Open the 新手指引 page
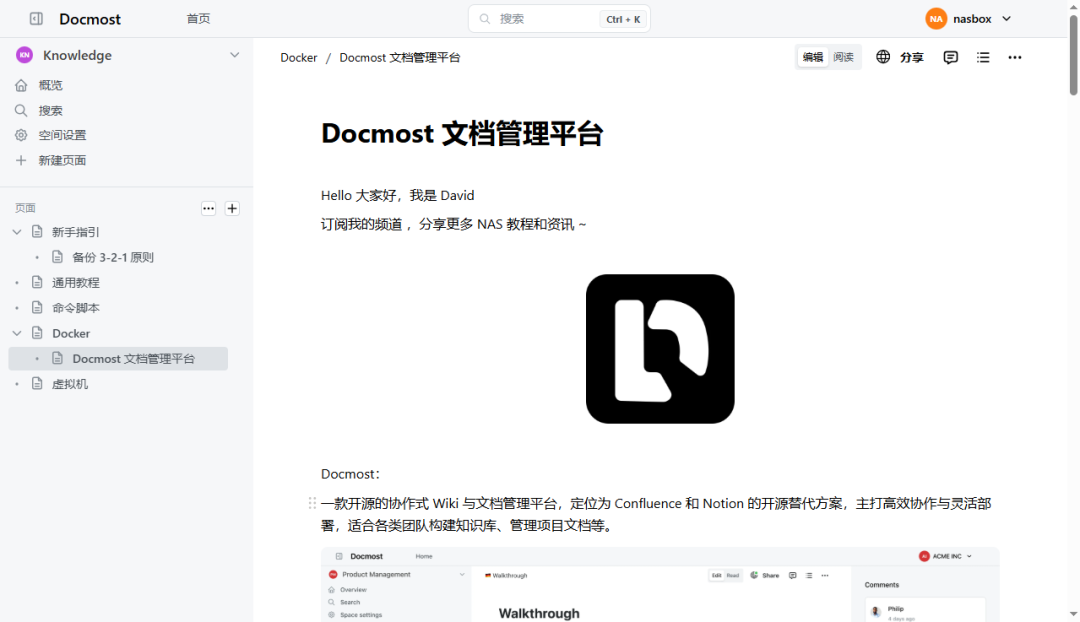This screenshot has height=622, width=1080. (x=76, y=232)
